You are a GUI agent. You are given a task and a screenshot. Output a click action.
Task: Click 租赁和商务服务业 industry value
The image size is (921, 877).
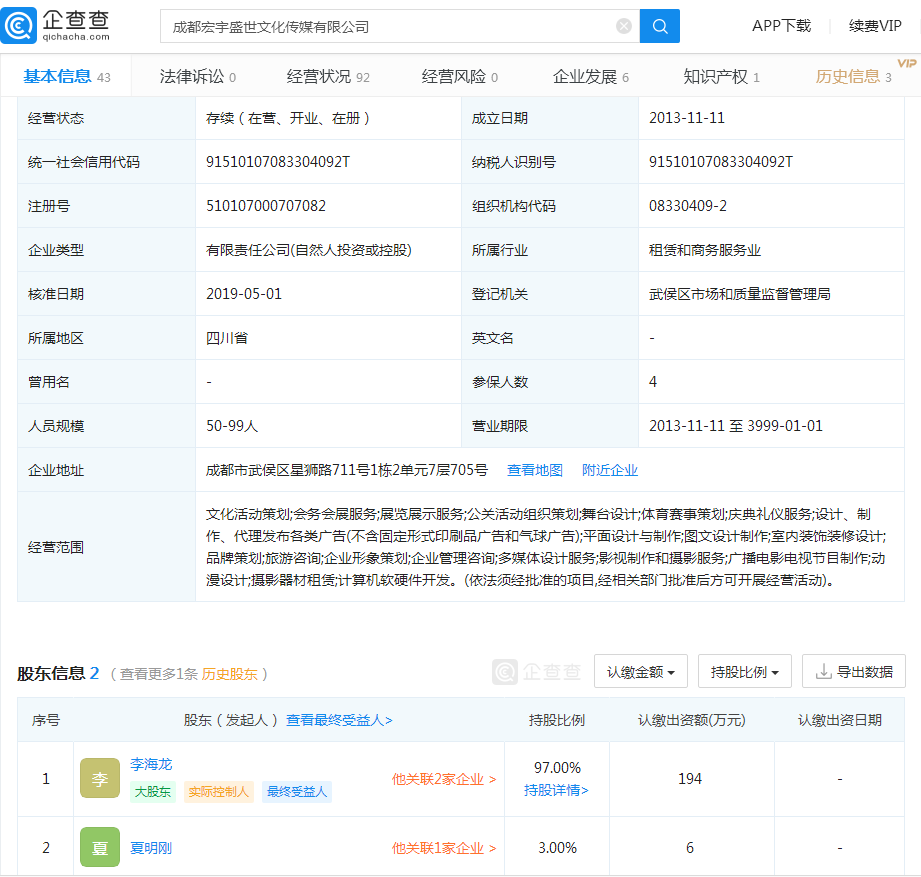705,250
